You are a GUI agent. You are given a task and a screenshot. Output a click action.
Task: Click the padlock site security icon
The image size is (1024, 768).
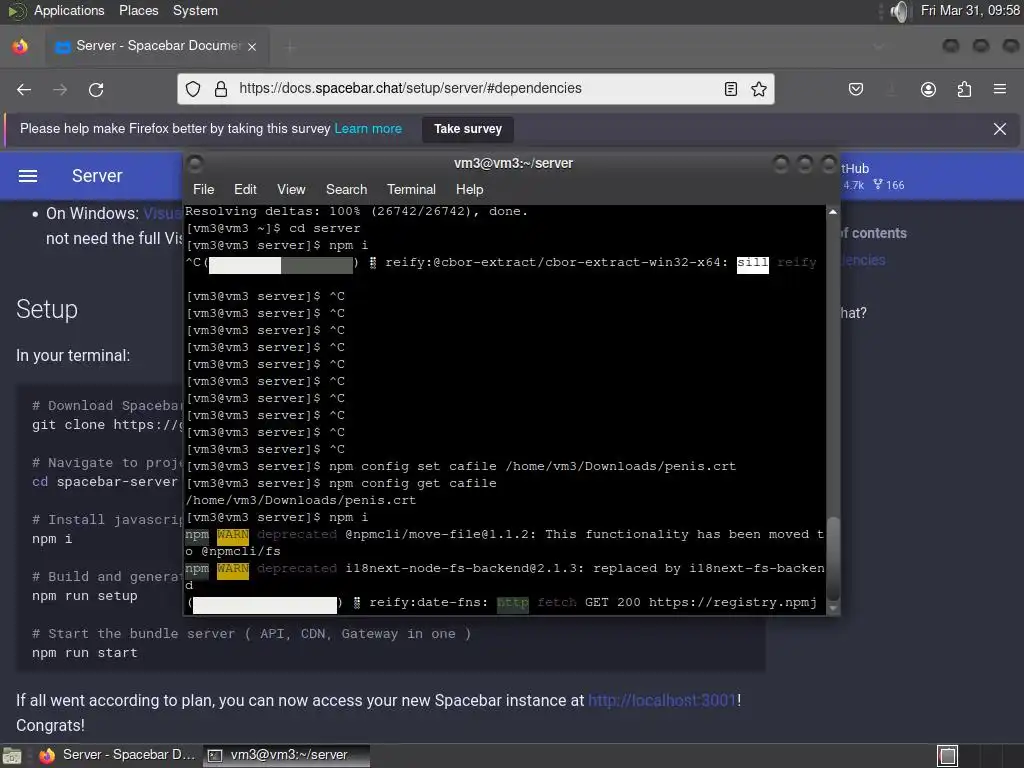point(221,89)
